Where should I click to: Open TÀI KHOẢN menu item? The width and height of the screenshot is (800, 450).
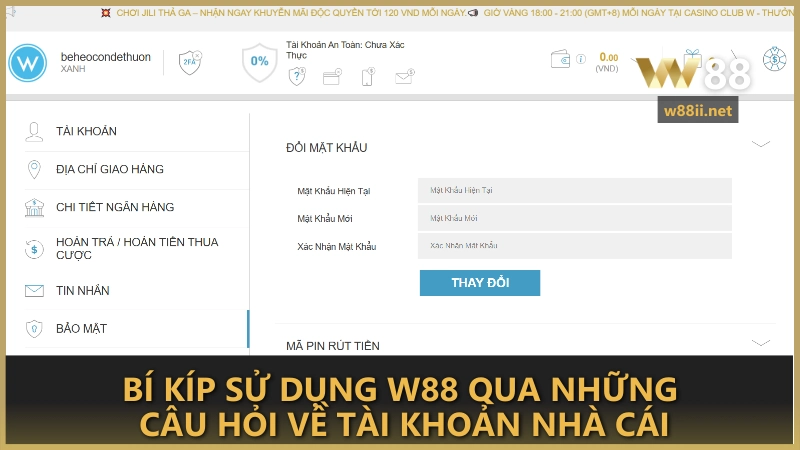(x=137, y=132)
